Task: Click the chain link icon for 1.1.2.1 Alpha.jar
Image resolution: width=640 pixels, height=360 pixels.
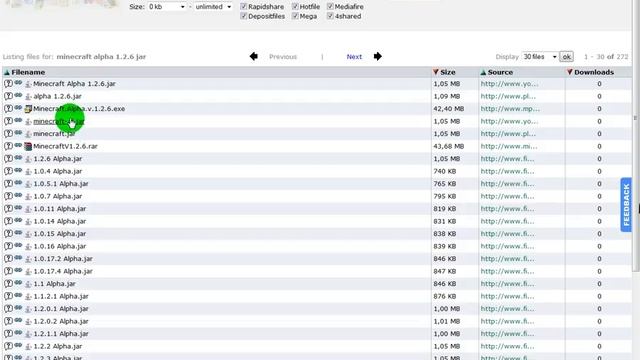Action: [18, 295]
